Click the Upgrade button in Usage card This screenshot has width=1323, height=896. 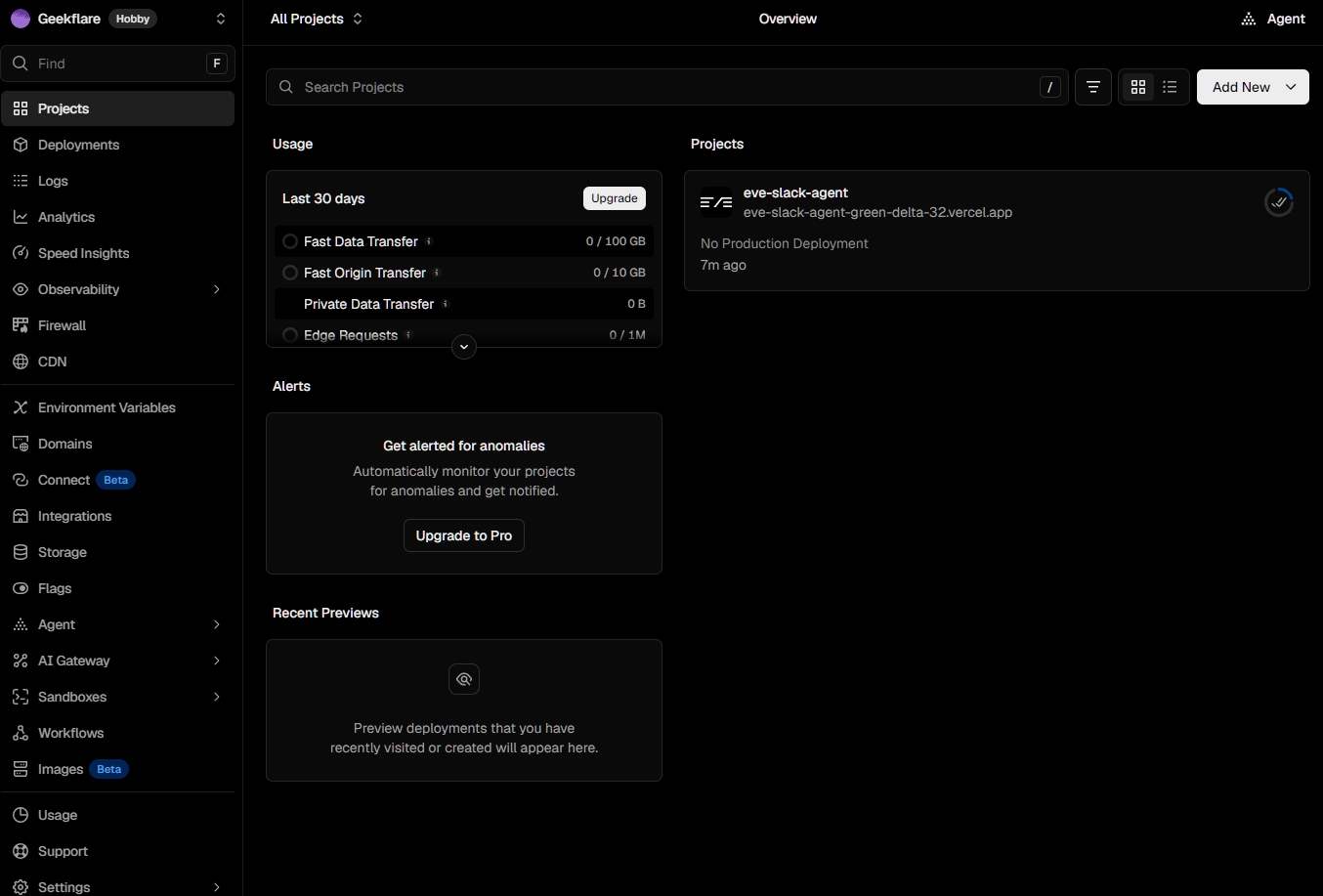tap(615, 198)
